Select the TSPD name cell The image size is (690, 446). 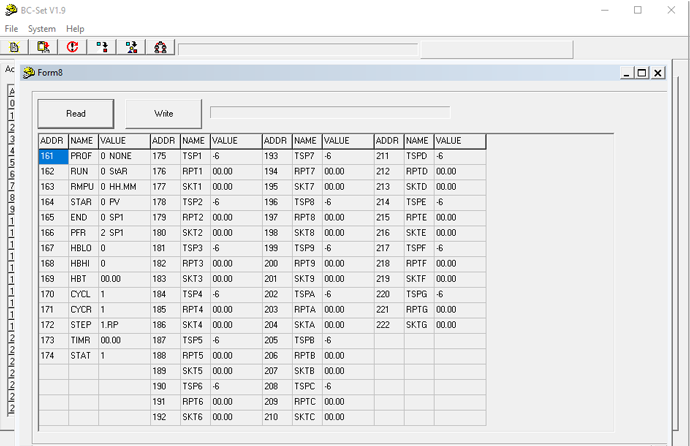418,156
